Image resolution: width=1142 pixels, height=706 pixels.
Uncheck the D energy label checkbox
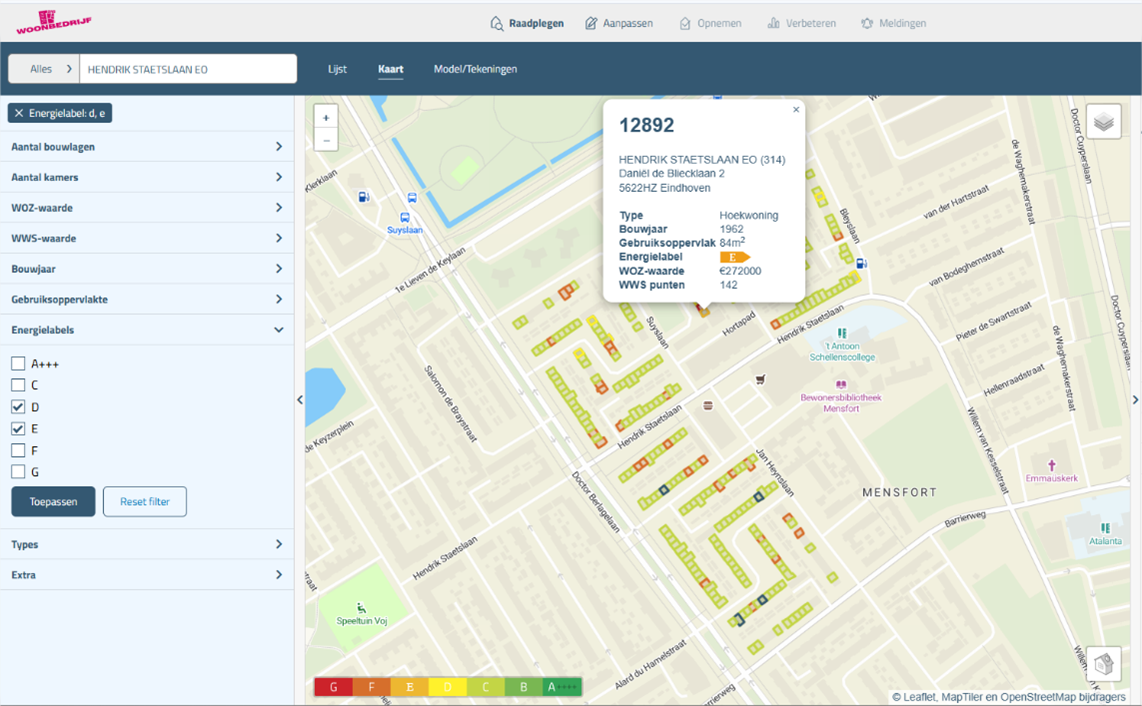click(x=18, y=407)
